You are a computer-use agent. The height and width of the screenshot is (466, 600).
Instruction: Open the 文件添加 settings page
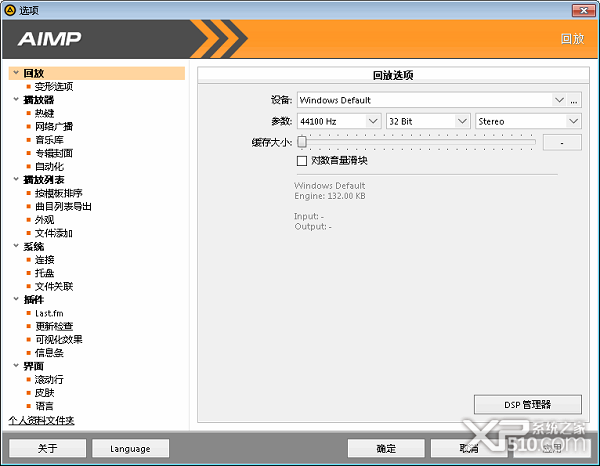point(54,233)
